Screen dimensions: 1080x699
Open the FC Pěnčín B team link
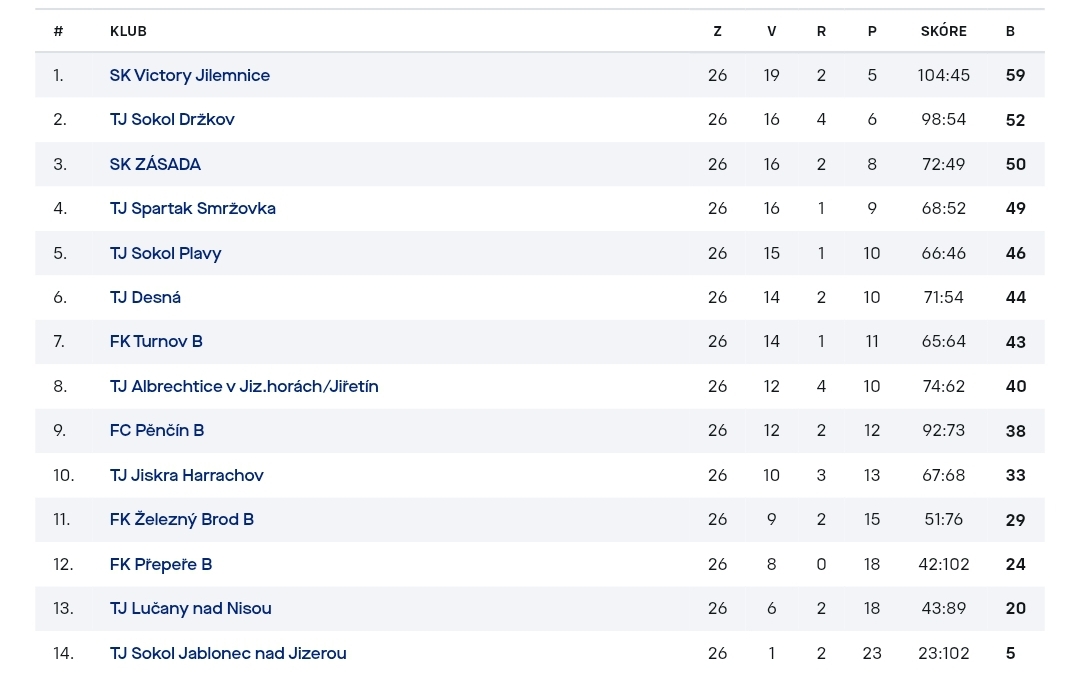(157, 430)
